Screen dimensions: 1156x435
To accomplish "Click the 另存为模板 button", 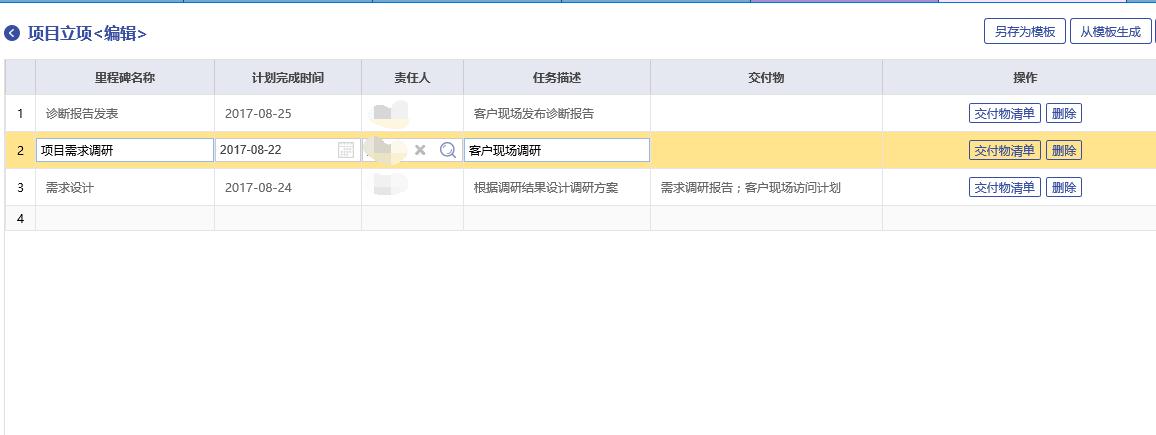I will coord(1024,31).
